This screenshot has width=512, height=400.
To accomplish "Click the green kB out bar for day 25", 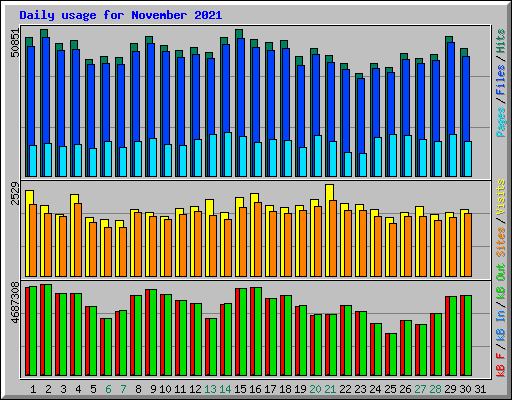I will pyautogui.click(x=393, y=354).
